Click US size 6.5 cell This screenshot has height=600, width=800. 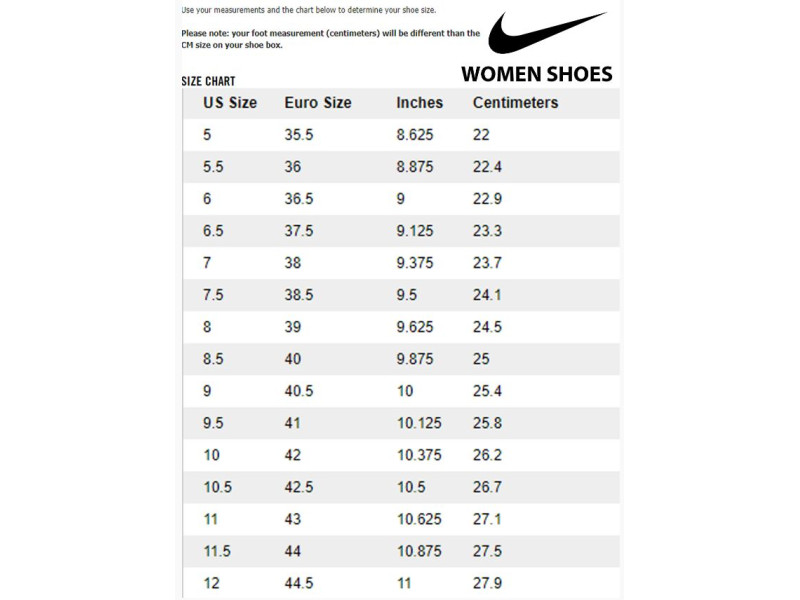[213, 231]
